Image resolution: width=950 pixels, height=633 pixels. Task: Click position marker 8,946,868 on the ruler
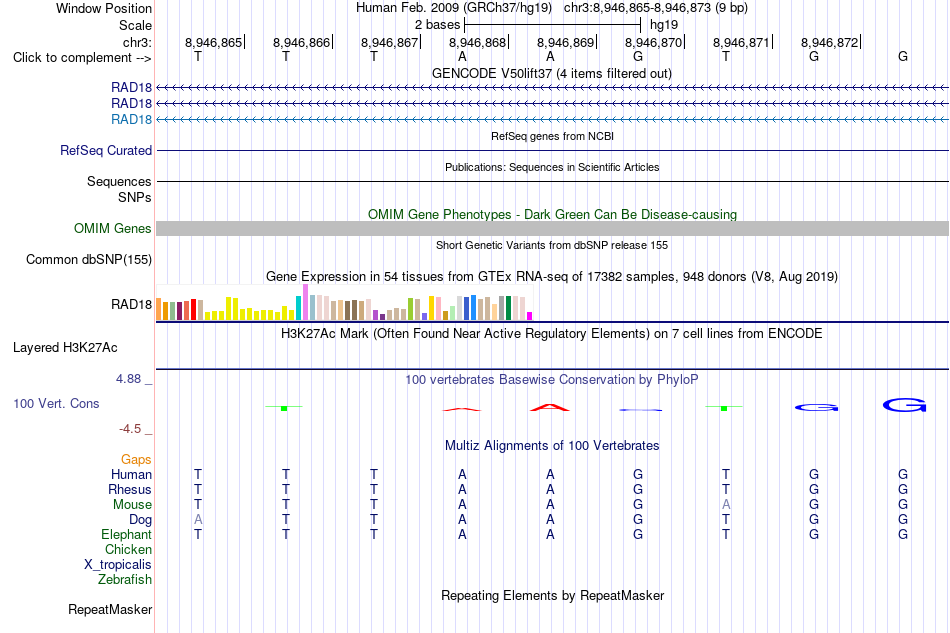tap(477, 42)
